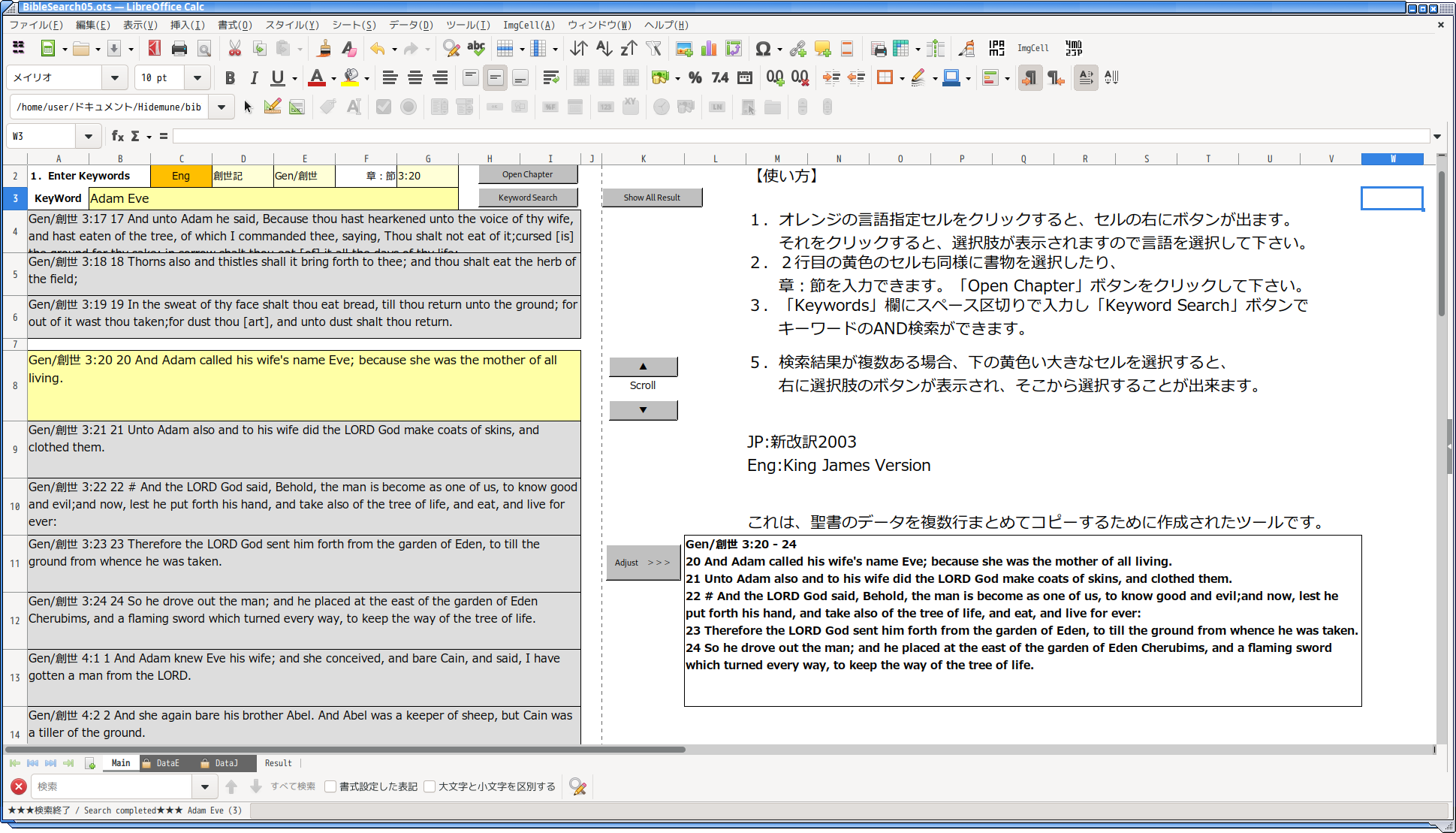Open the Function Wizard fx
This screenshot has height=833, width=1456.
coord(117,136)
